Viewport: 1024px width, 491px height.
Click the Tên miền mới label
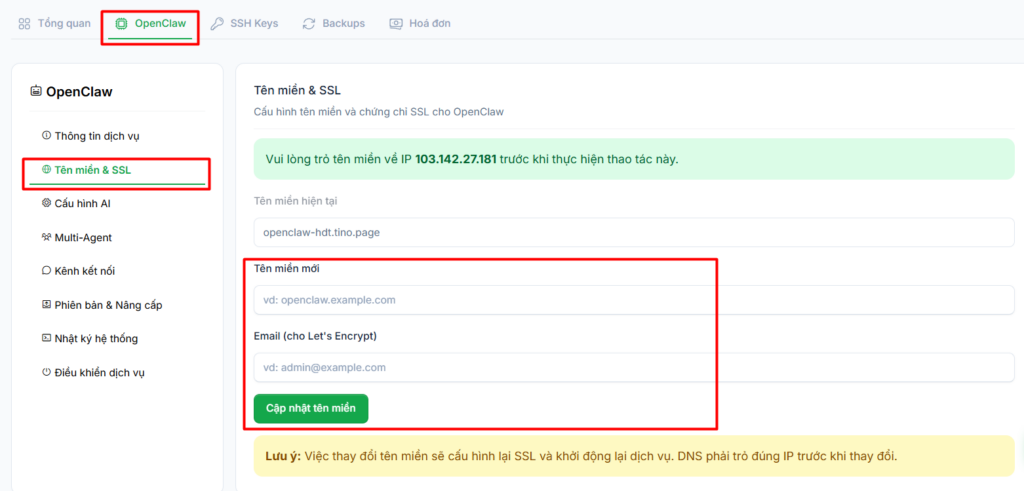tap(287, 268)
